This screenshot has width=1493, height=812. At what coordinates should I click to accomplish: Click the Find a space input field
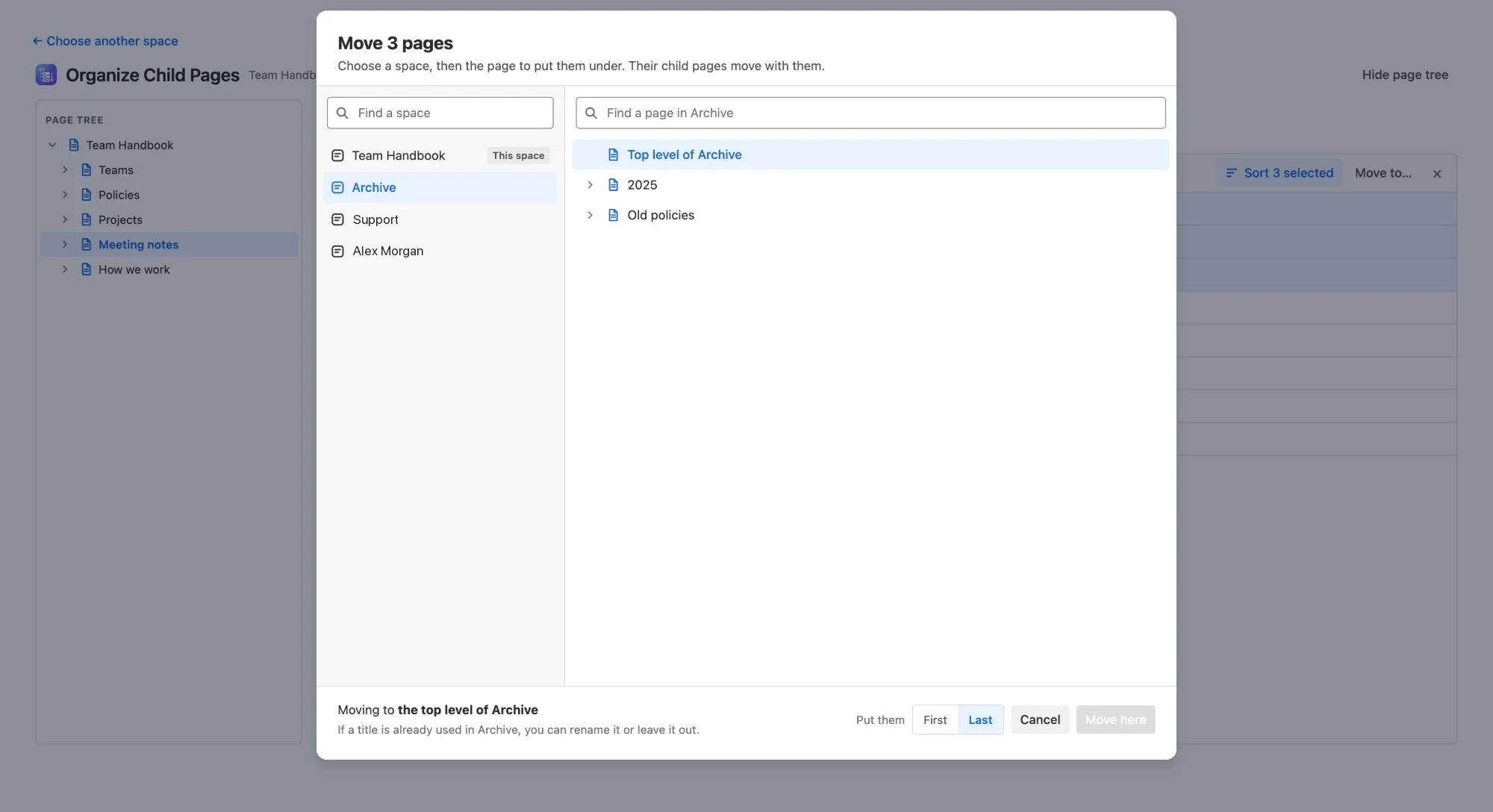440,113
